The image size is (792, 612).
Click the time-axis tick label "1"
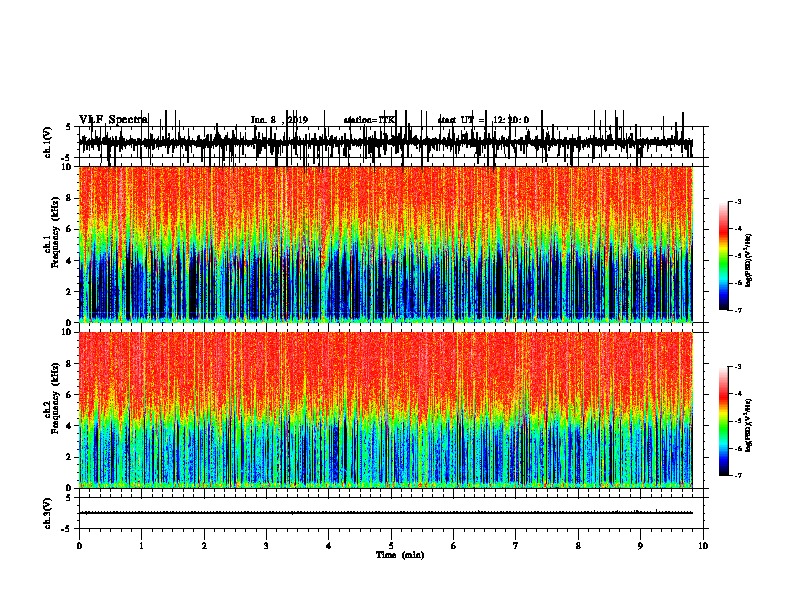pos(141,546)
